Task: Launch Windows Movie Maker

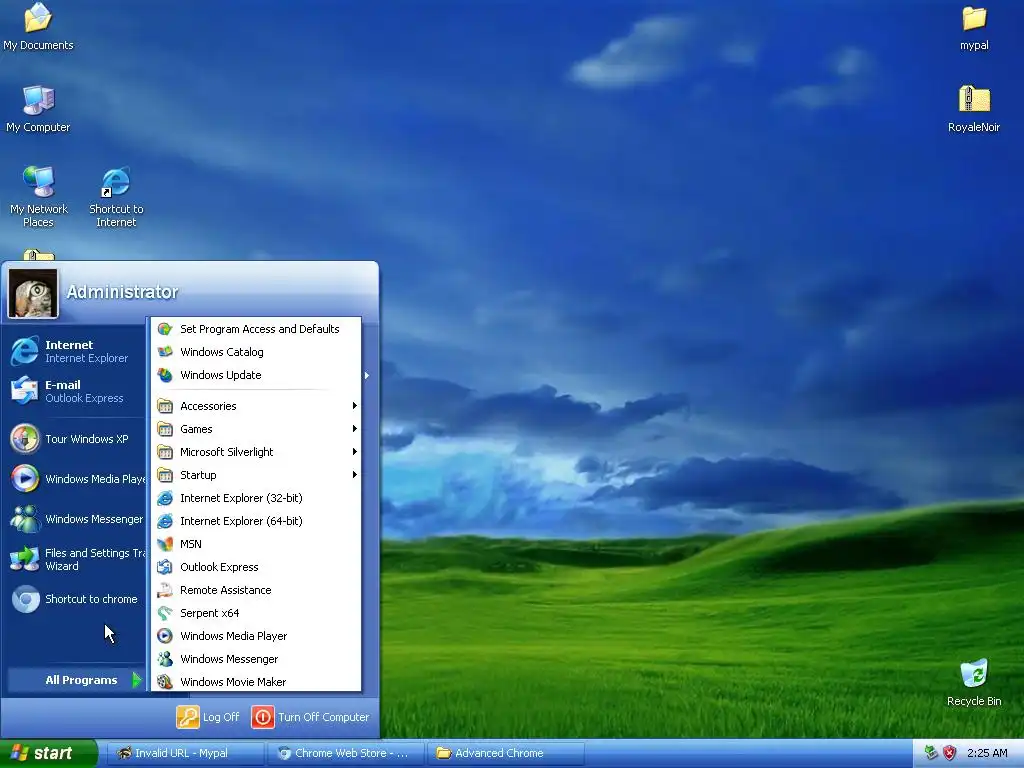Action: [x=256, y=682]
